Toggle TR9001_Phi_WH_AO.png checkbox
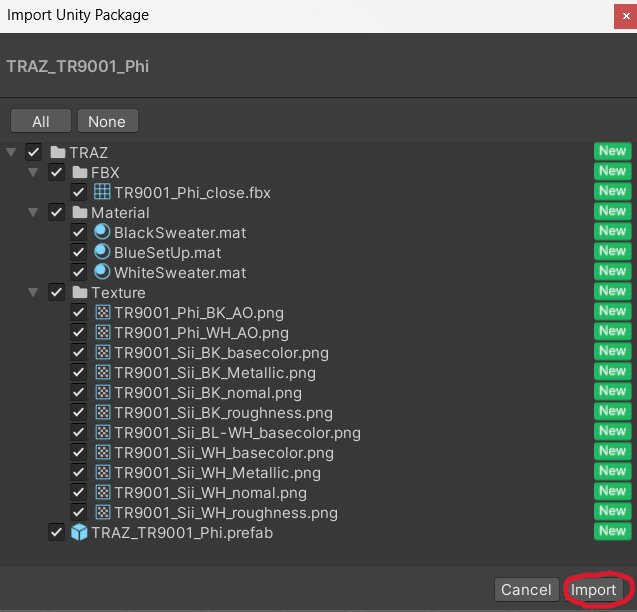This screenshot has height=612, width=637. point(78,332)
